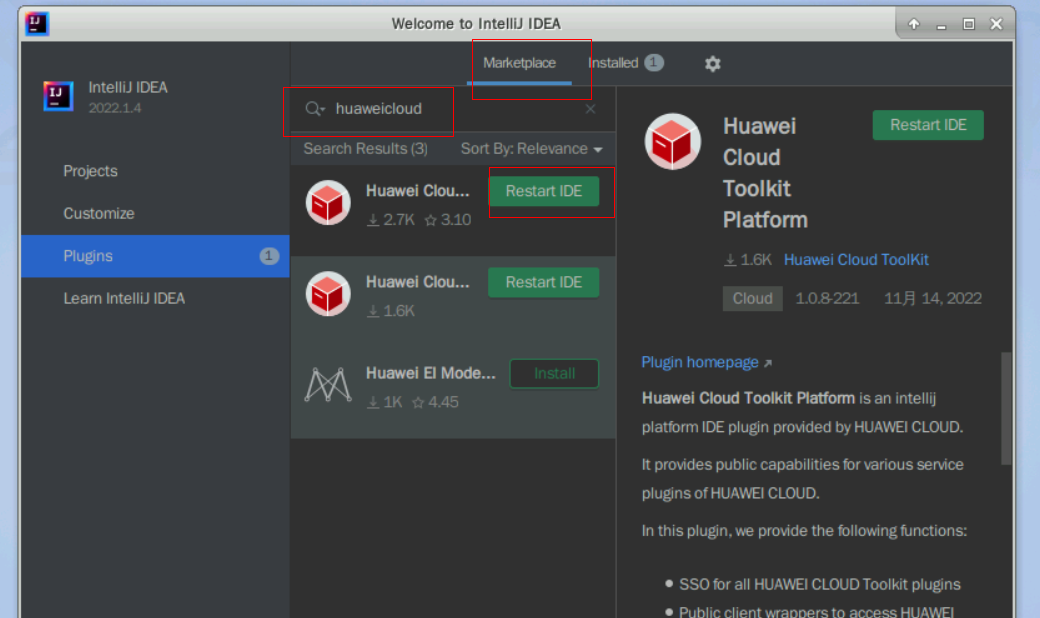The image size is (1040, 618).
Task: Open the Huawei Cloud ToolKit vendor link
Action: click(856, 259)
